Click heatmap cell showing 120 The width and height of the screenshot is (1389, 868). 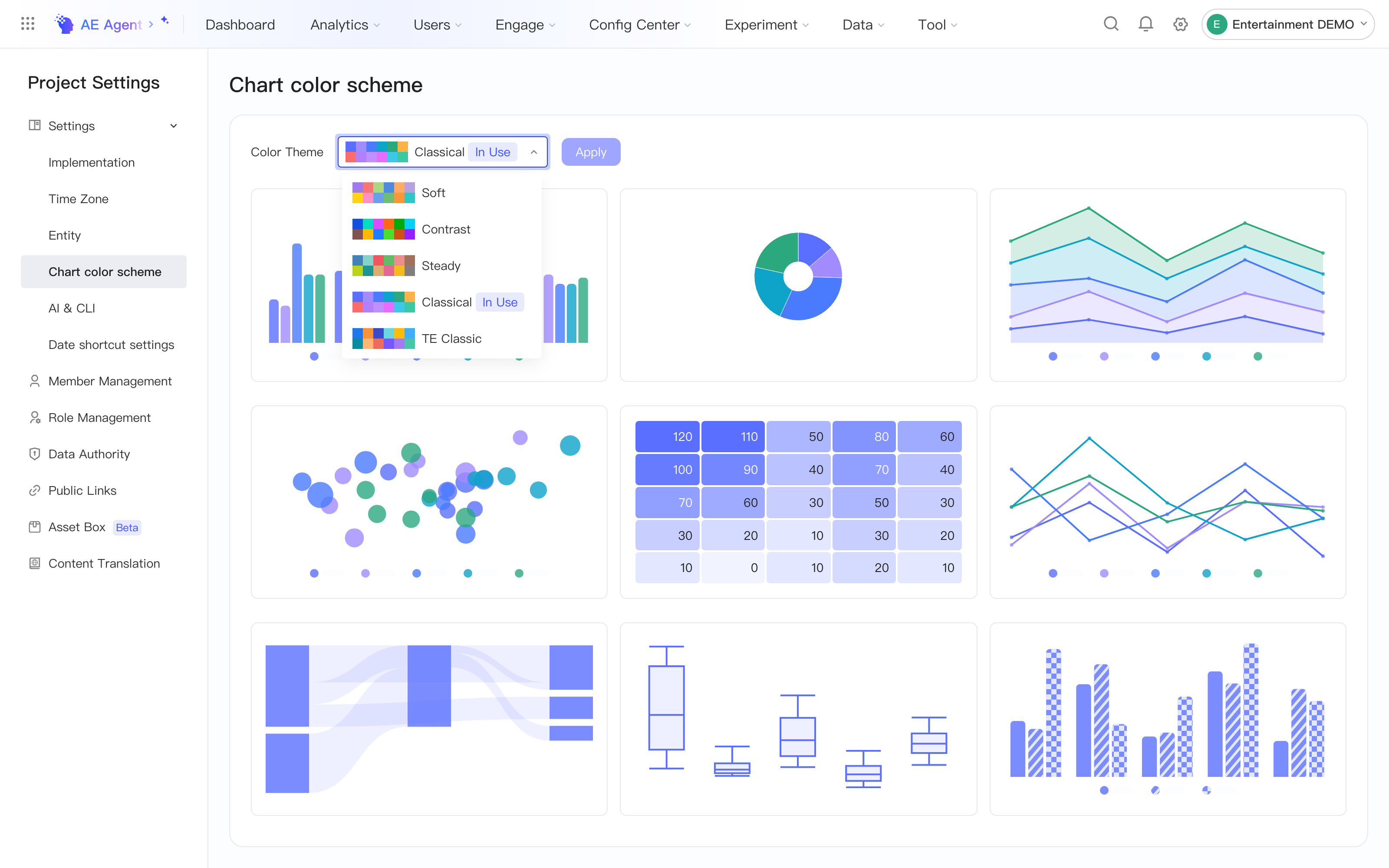667,436
